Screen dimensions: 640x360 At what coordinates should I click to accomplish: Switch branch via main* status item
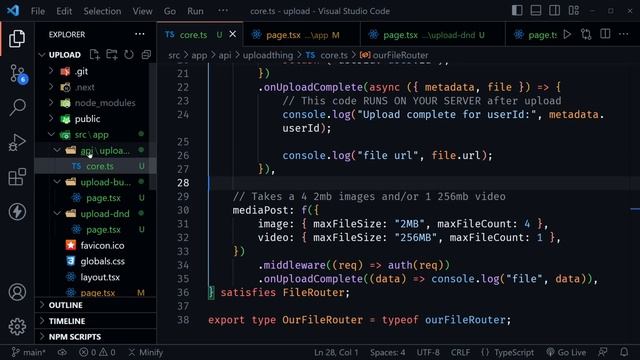[29, 352]
